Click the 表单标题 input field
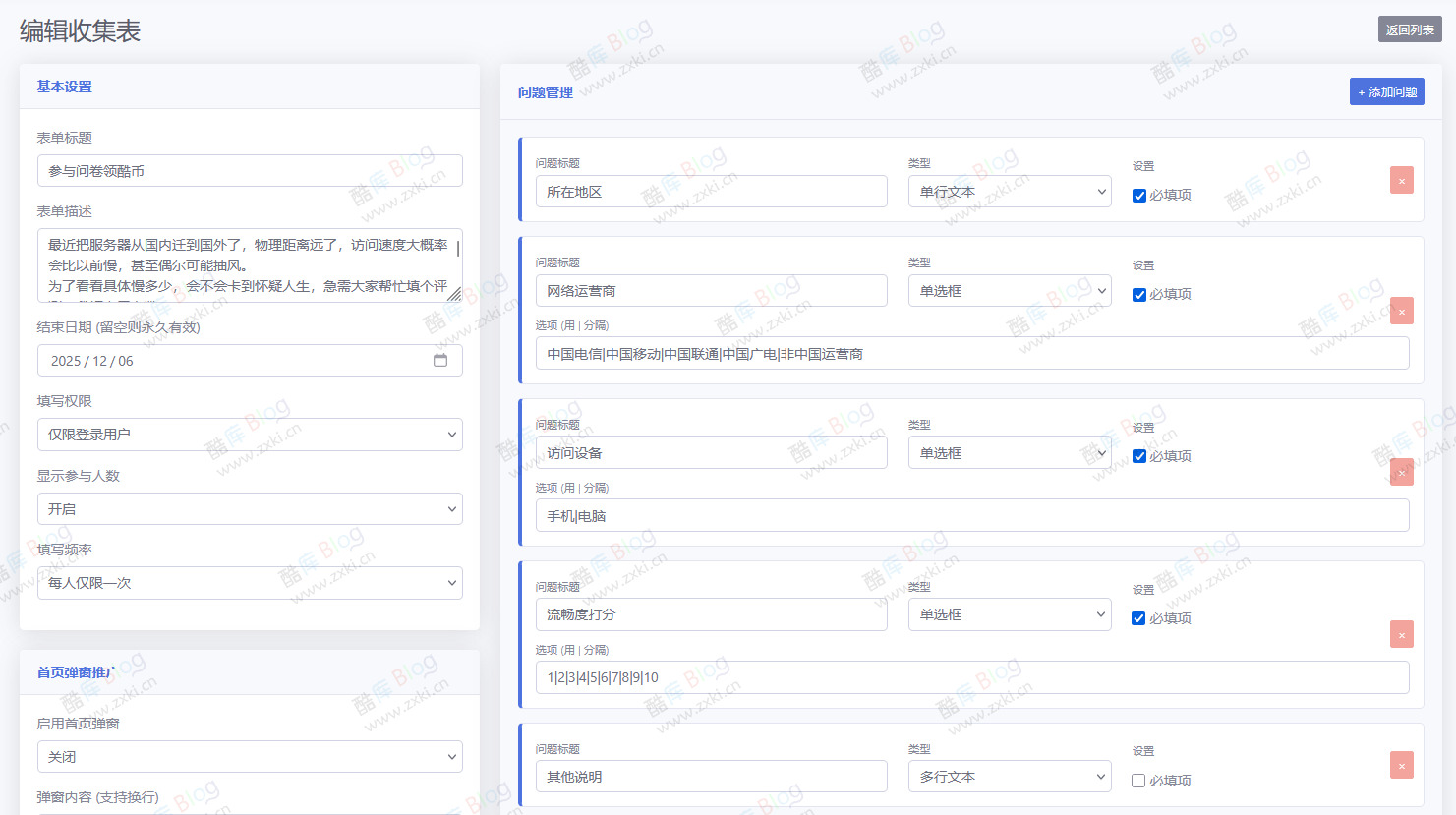1456x815 pixels. [250, 170]
